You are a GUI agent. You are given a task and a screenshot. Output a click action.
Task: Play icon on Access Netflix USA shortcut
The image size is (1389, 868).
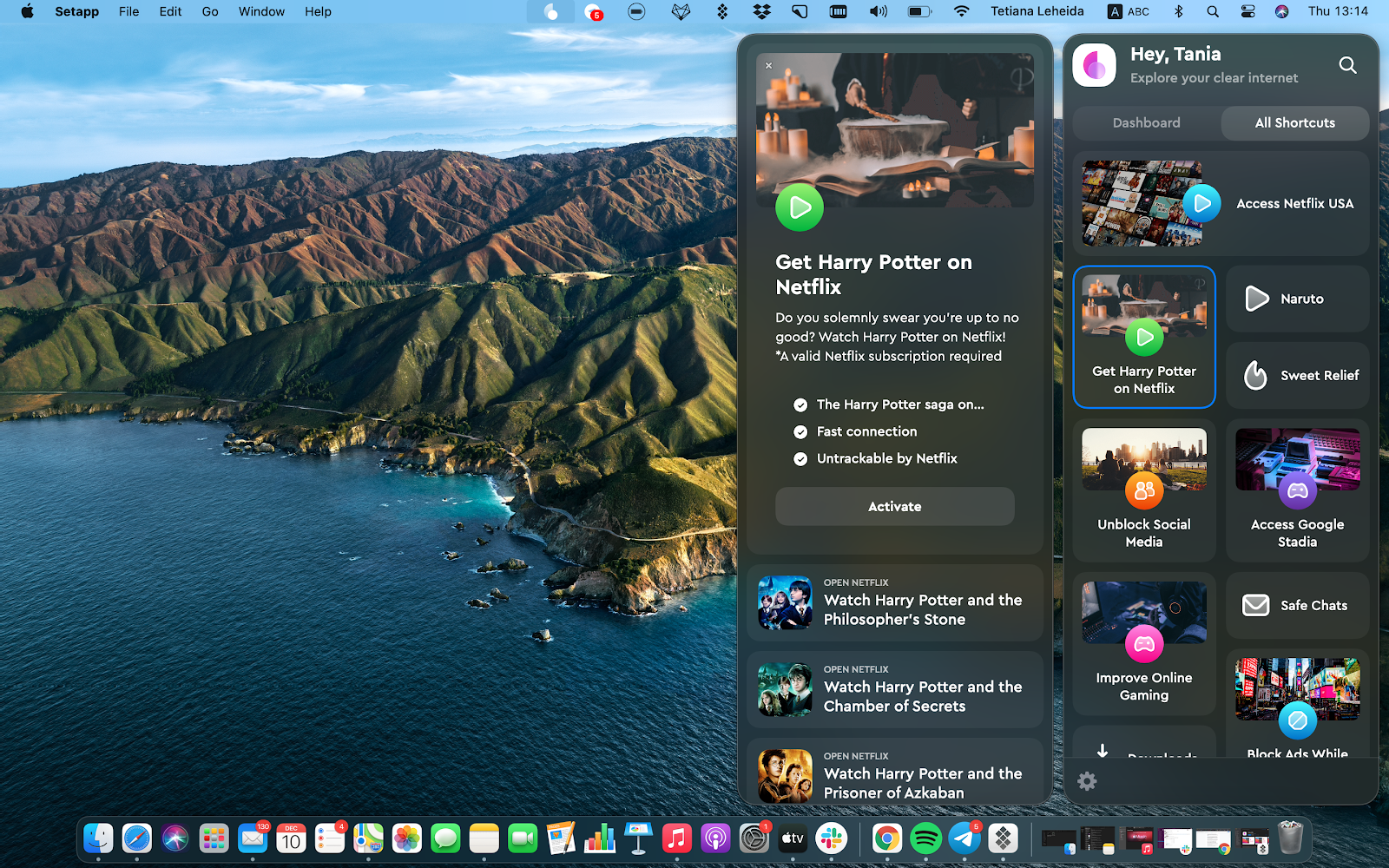click(x=1202, y=204)
